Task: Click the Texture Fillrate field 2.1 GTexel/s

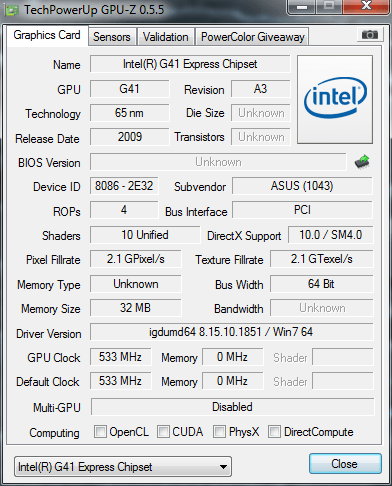Action: (321, 259)
